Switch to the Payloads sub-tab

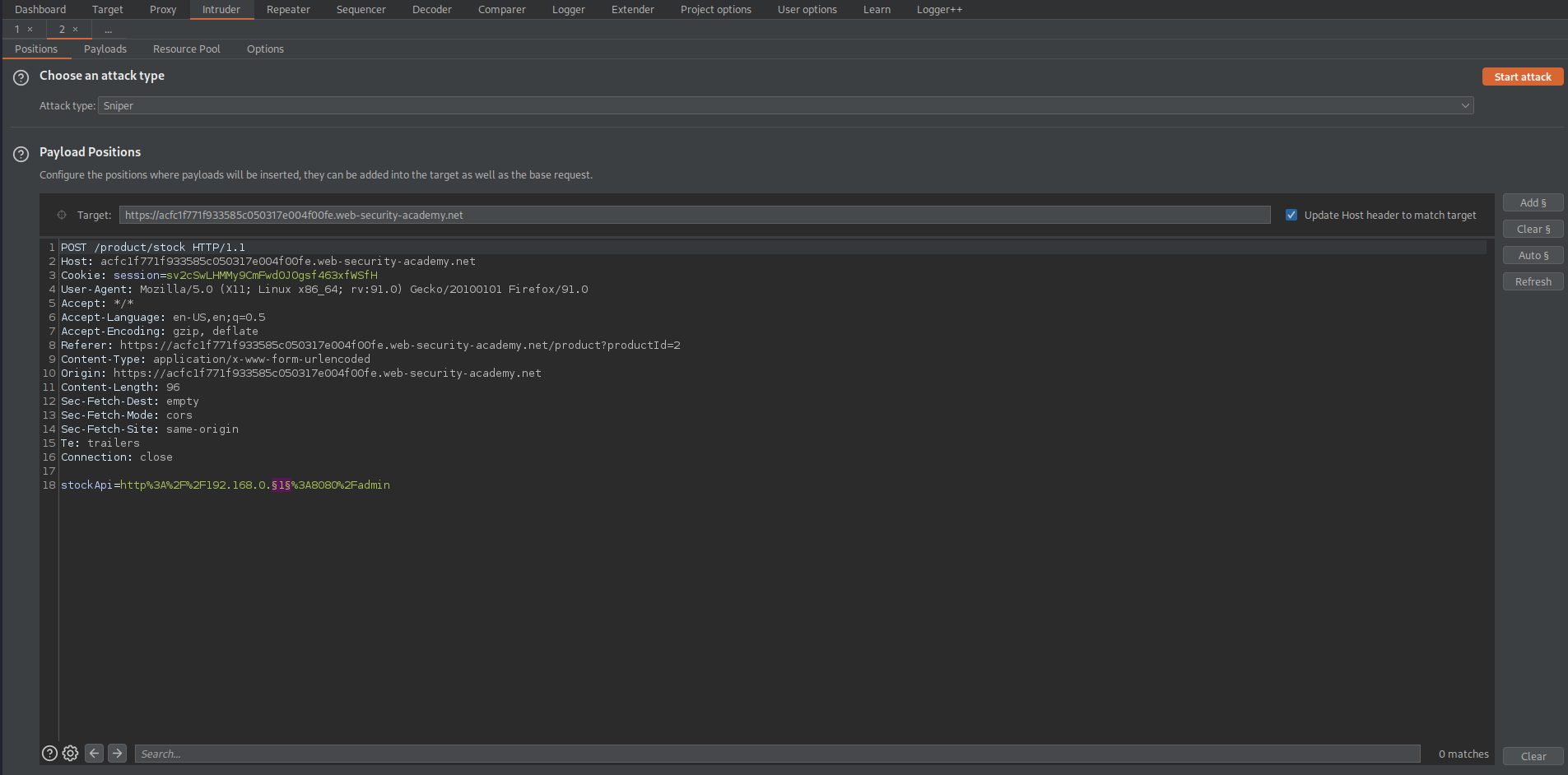point(105,49)
